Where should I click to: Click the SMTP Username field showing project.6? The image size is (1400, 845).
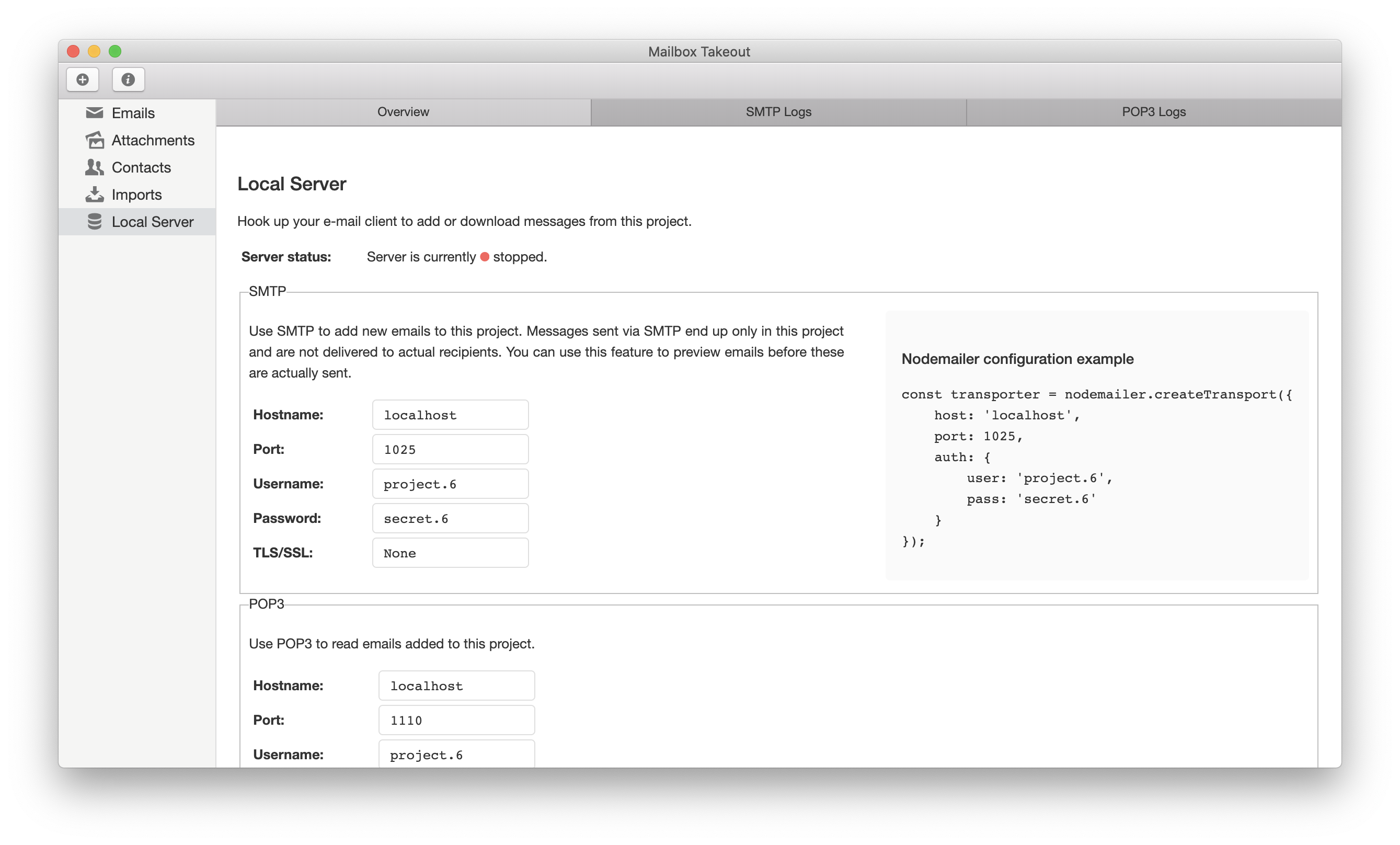tap(450, 484)
